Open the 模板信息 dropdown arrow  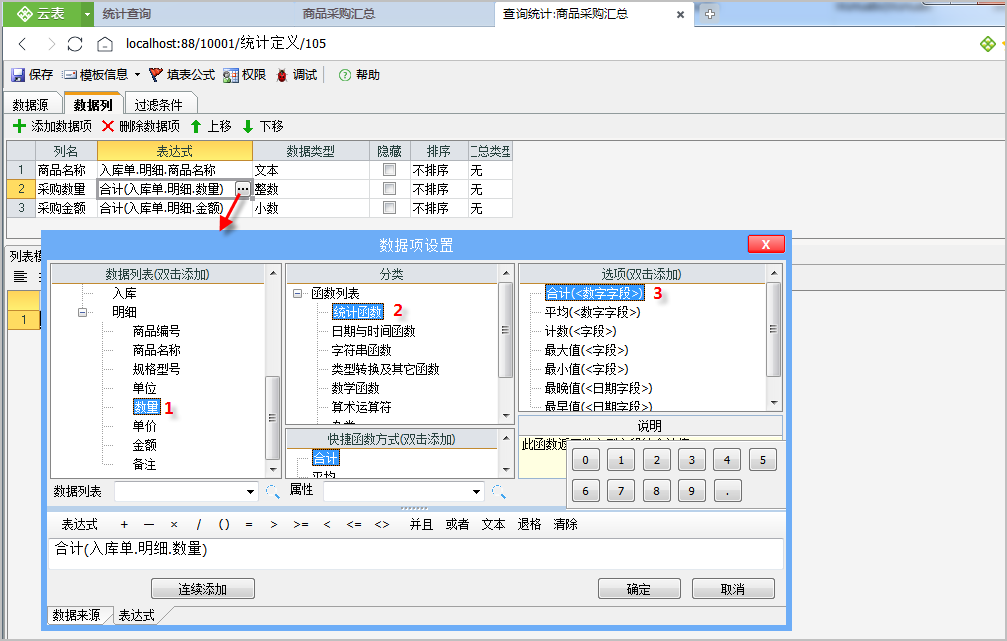pos(137,75)
